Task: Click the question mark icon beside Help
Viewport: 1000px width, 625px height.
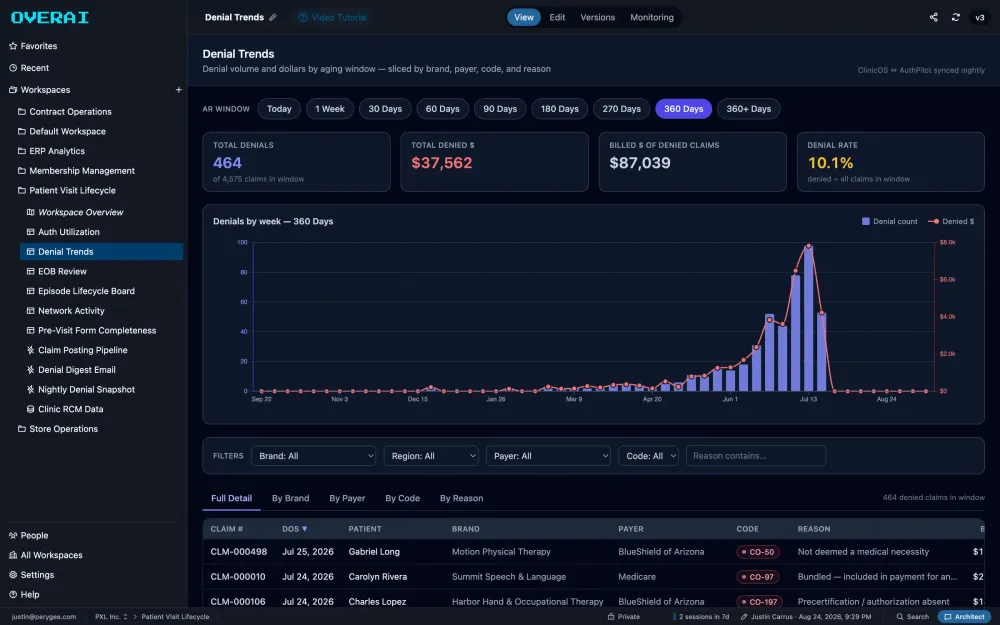Action: pos(13,594)
